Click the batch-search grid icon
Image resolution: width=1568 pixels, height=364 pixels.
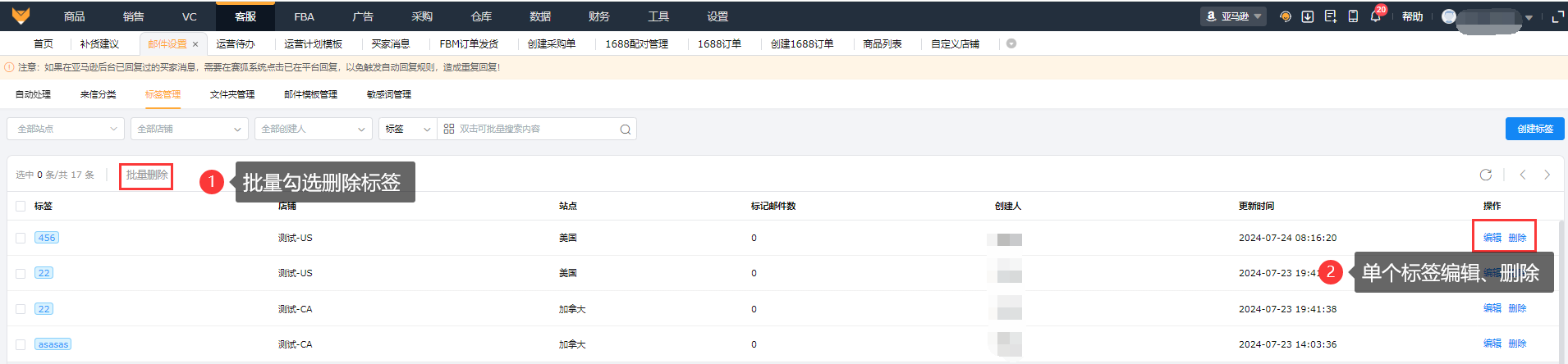449,129
